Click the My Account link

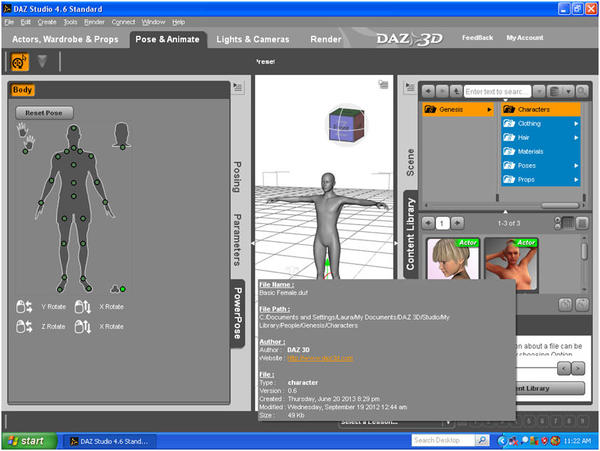(525, 37)
